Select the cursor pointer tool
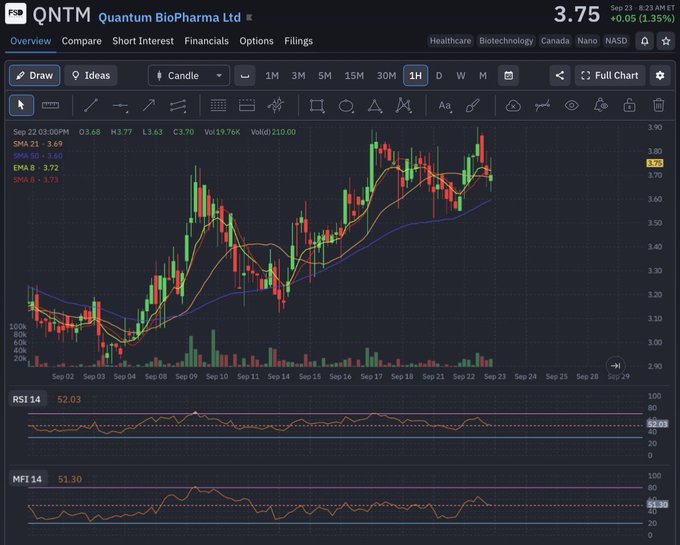 tap(21, 105)
